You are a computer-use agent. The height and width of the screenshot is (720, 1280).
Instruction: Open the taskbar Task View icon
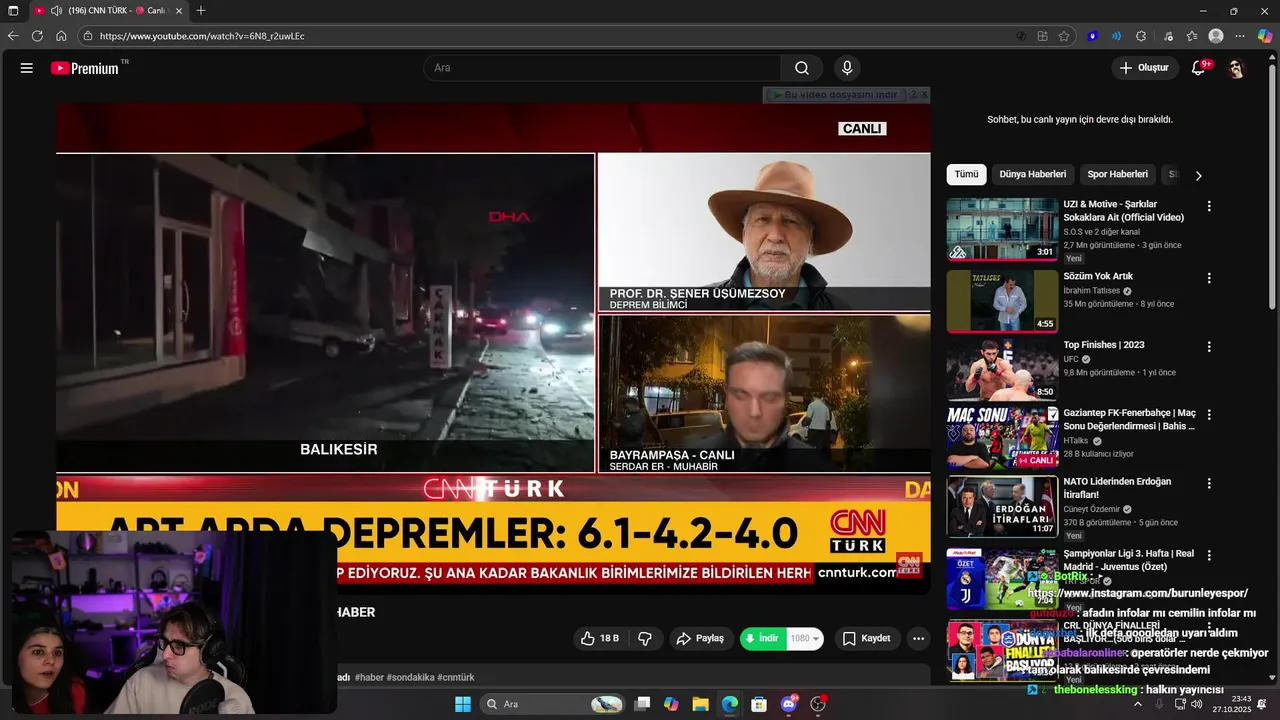coord(642,704)
